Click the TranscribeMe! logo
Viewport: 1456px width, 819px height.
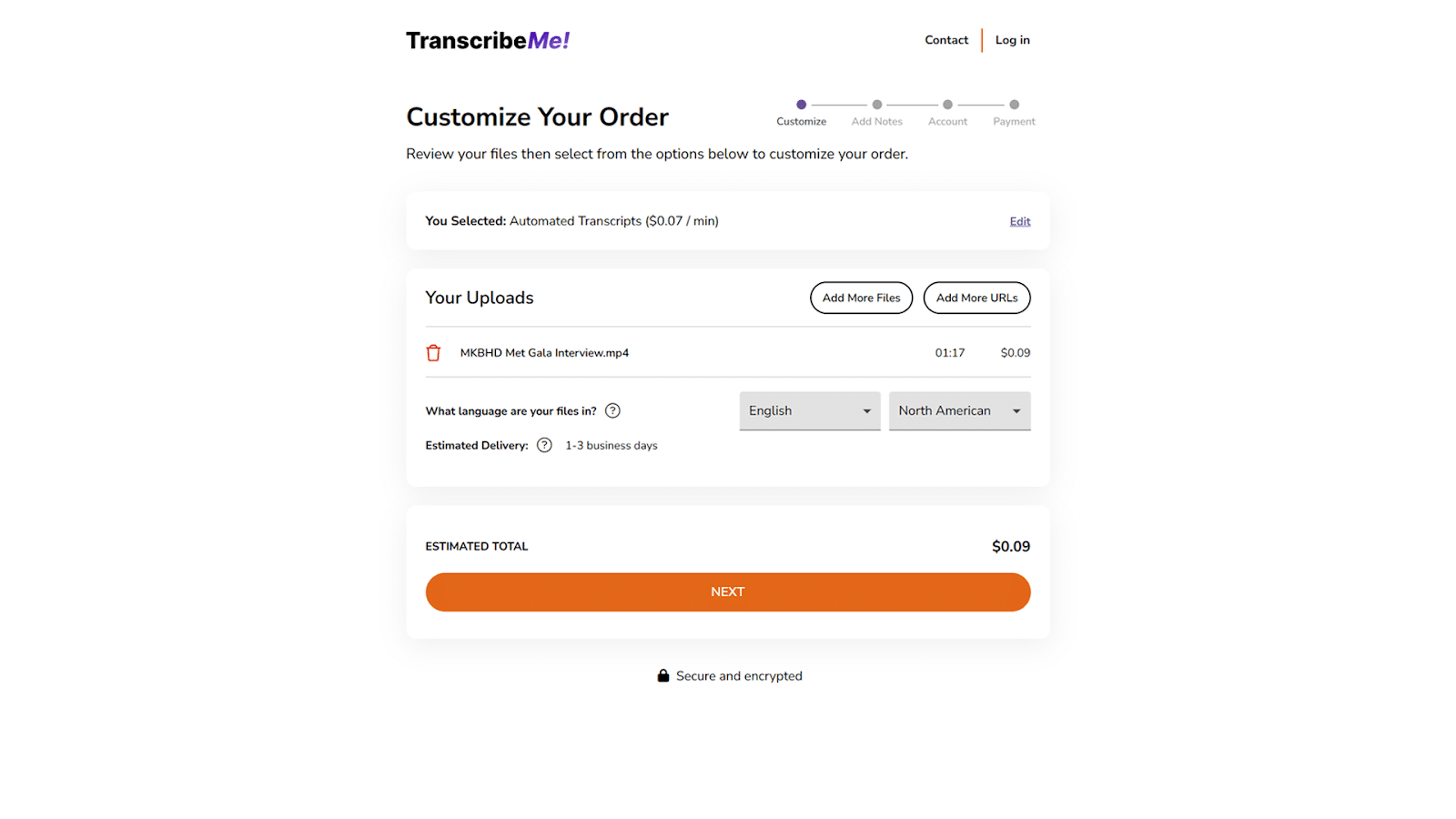pyautogui.click(x=488, y=41)
